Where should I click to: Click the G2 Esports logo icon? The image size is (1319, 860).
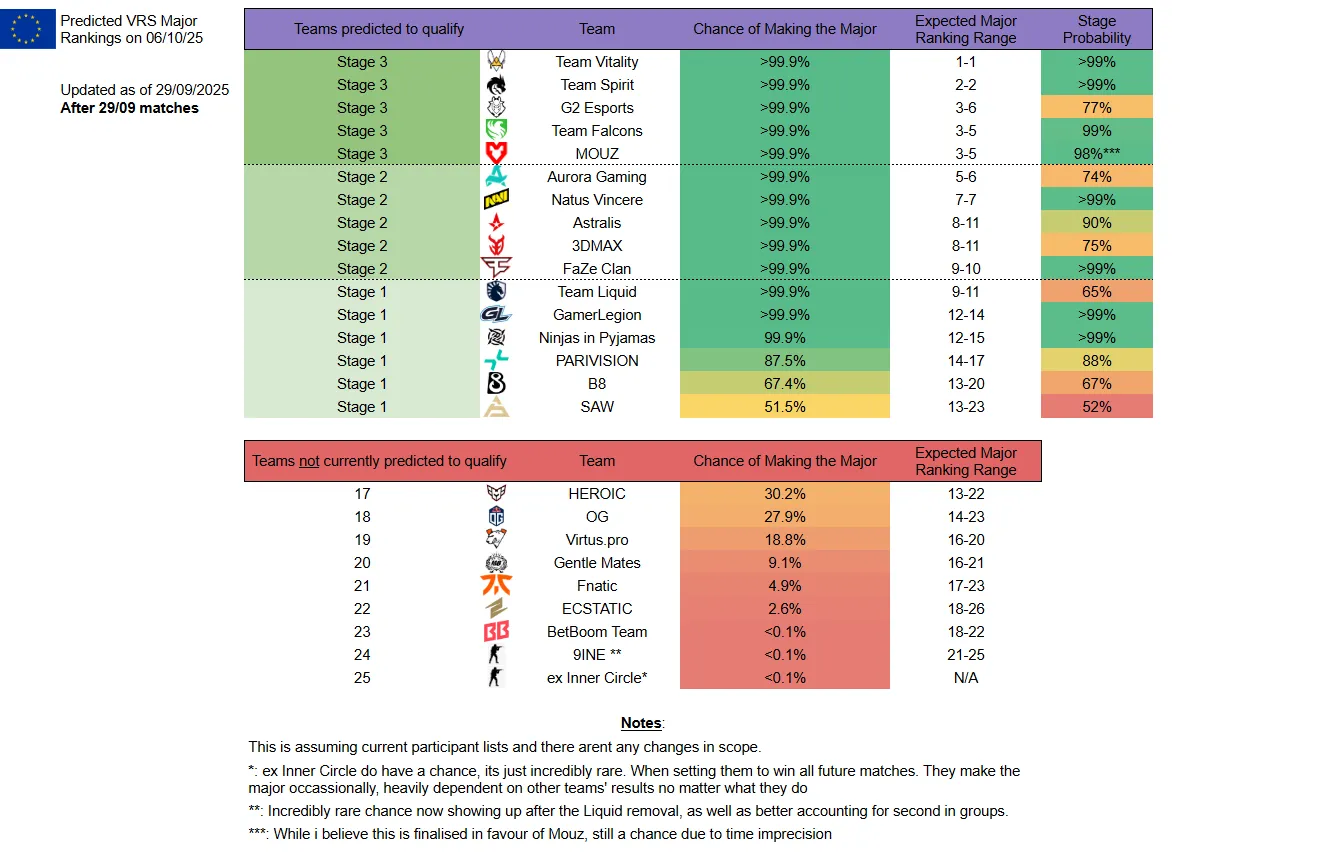[496, 108]
